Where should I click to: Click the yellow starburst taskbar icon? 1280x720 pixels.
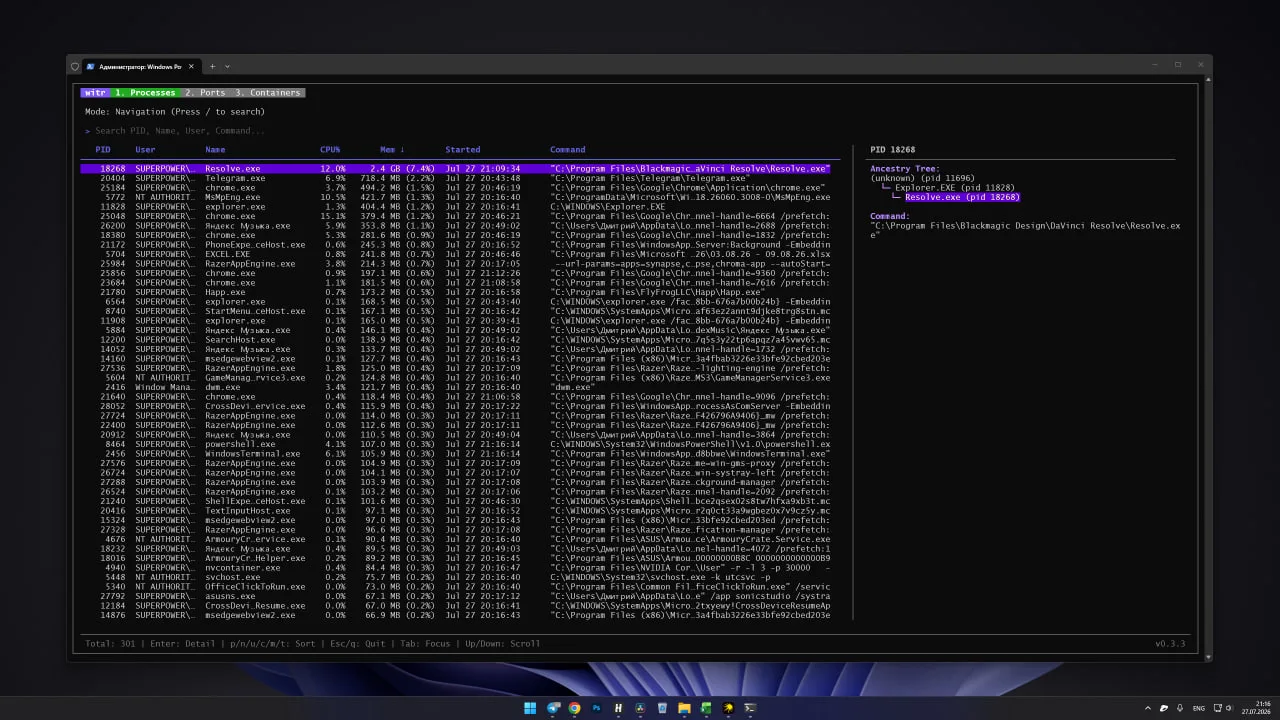[729, 708]
